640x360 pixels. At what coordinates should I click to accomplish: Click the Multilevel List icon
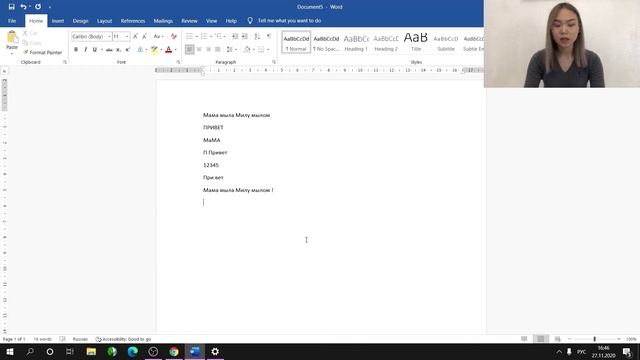[219, 37]
